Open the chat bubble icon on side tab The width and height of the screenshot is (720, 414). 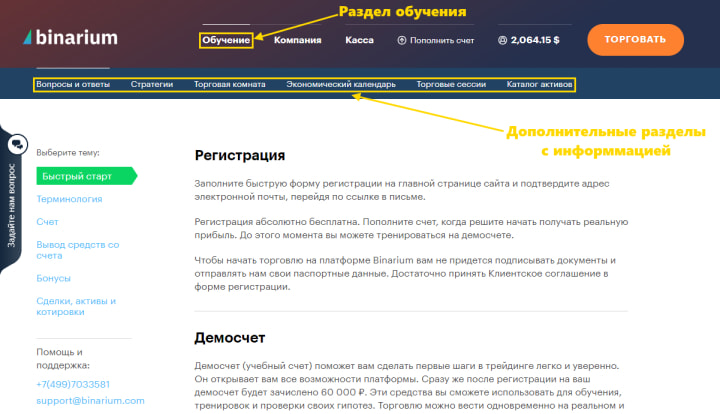point(17,145)
